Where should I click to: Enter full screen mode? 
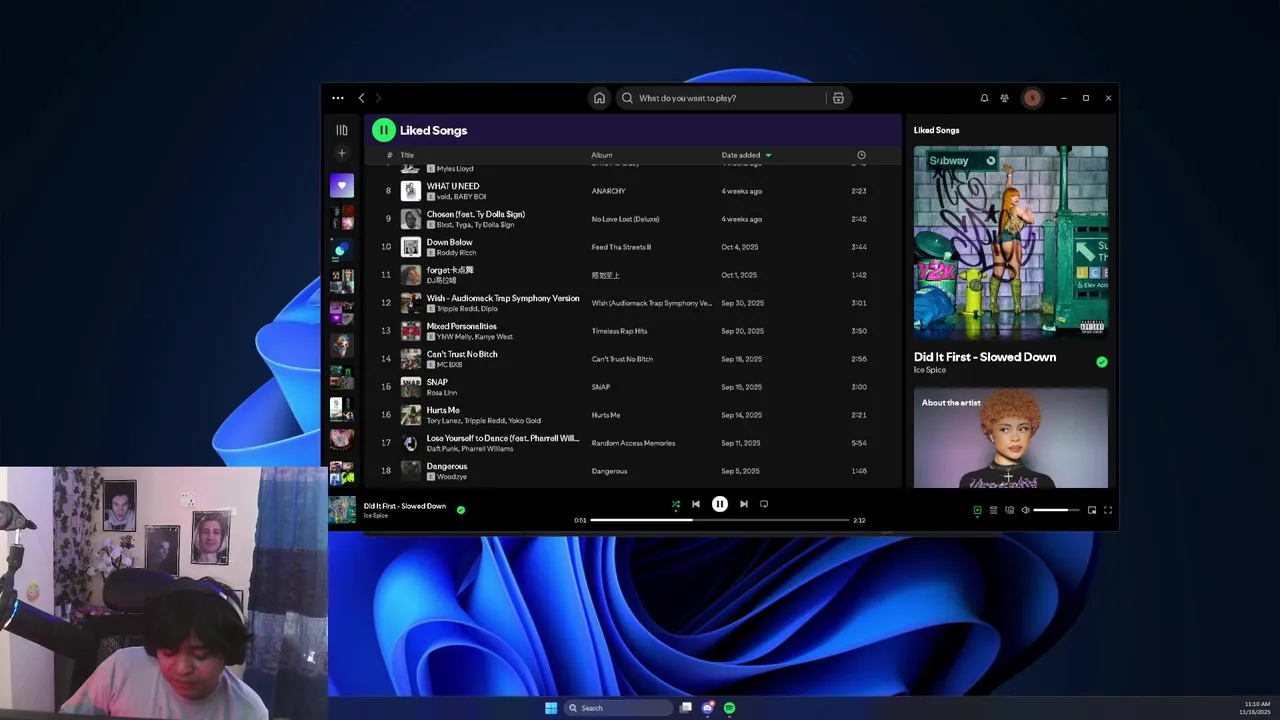1108,510
